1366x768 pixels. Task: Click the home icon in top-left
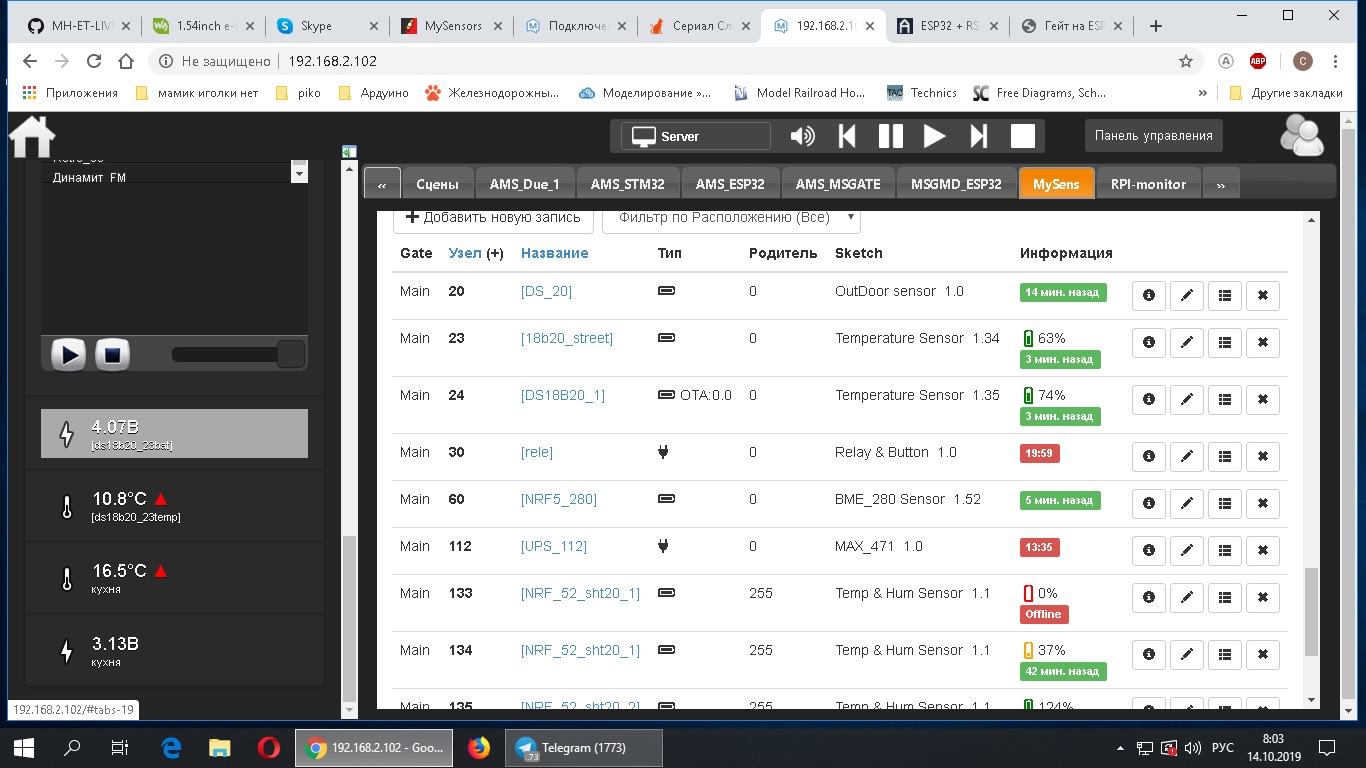click(32, 137)
